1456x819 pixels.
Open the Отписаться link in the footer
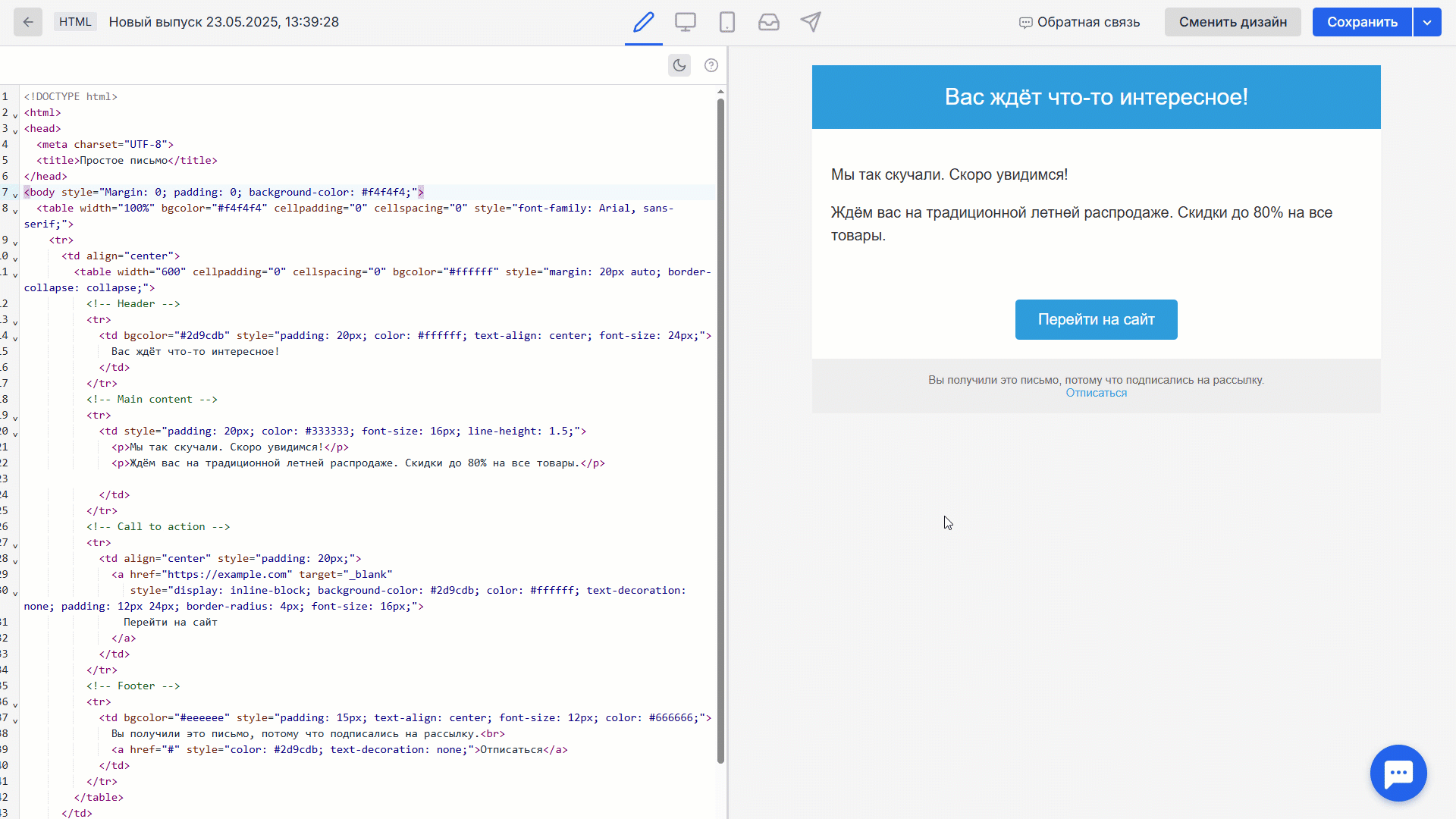1096,392
